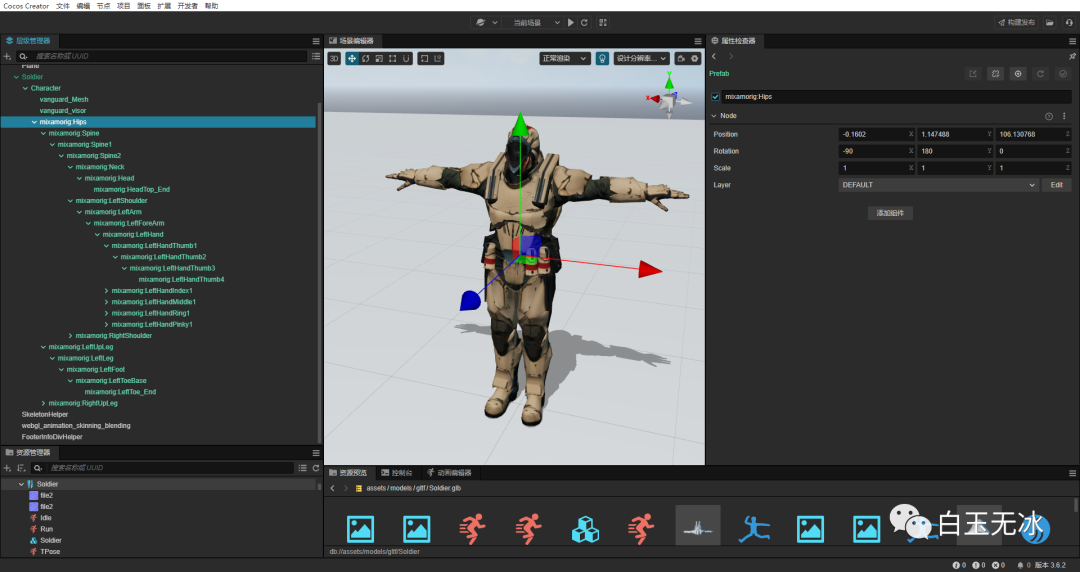Click the refresh preview icon in top toolbar
This screenshot has height=572, width=1080.
[x=584, y=22]
